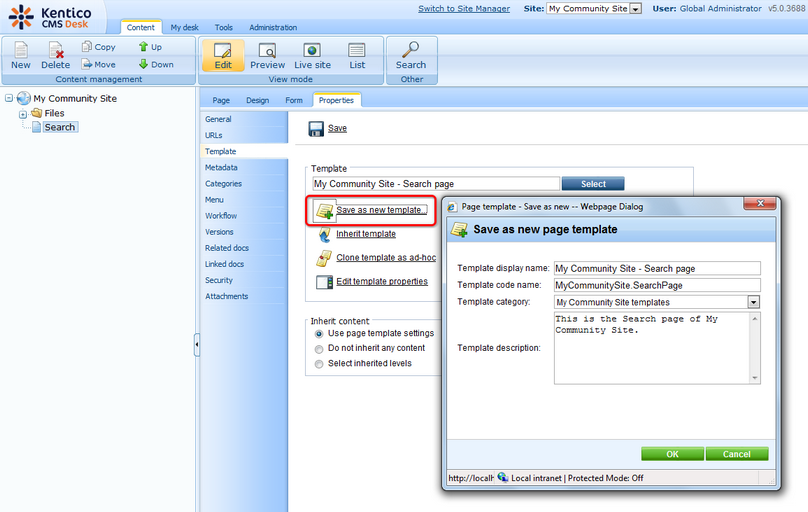
Task: Click the Save link text
Action: 337,128
